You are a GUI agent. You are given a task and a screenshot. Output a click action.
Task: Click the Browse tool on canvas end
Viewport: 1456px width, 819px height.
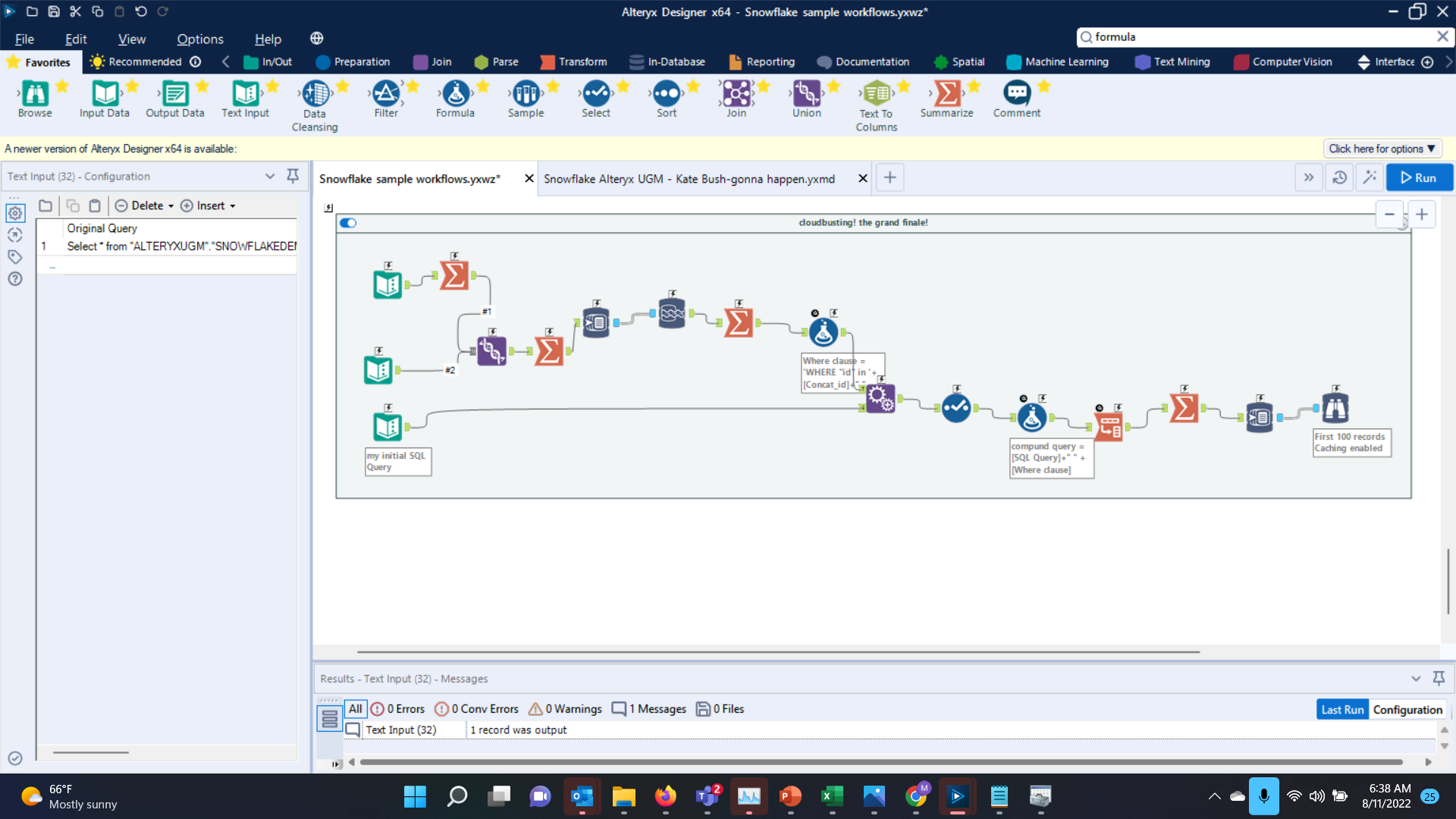tap(1335, 409)
